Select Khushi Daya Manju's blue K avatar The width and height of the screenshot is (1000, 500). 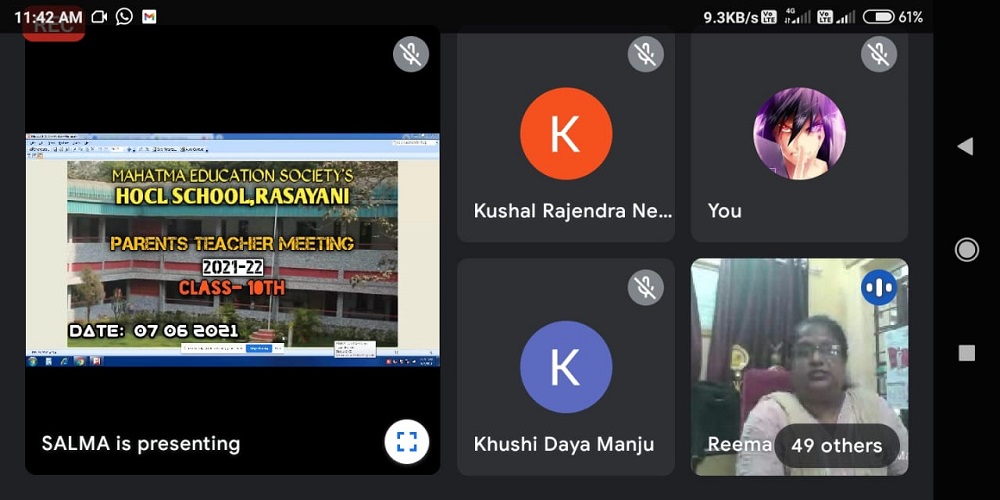click(566, 367)
